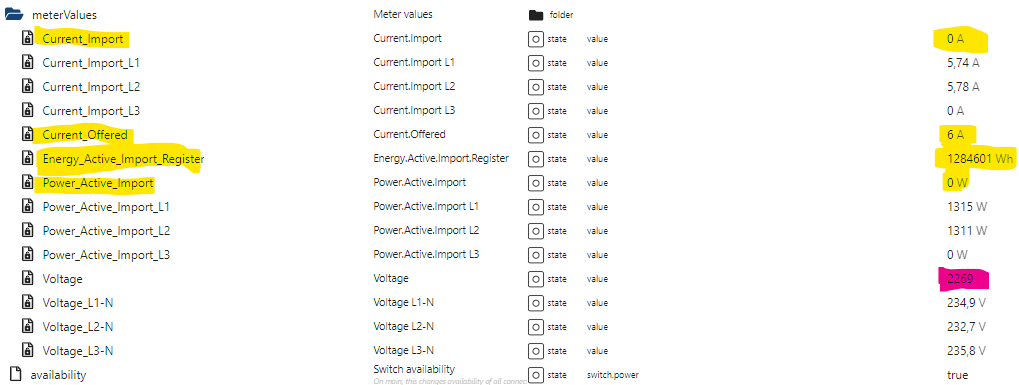Click the Voltage_L1-N file lock icon
This screenshot has width=1019, height=385.
(27, 302)
